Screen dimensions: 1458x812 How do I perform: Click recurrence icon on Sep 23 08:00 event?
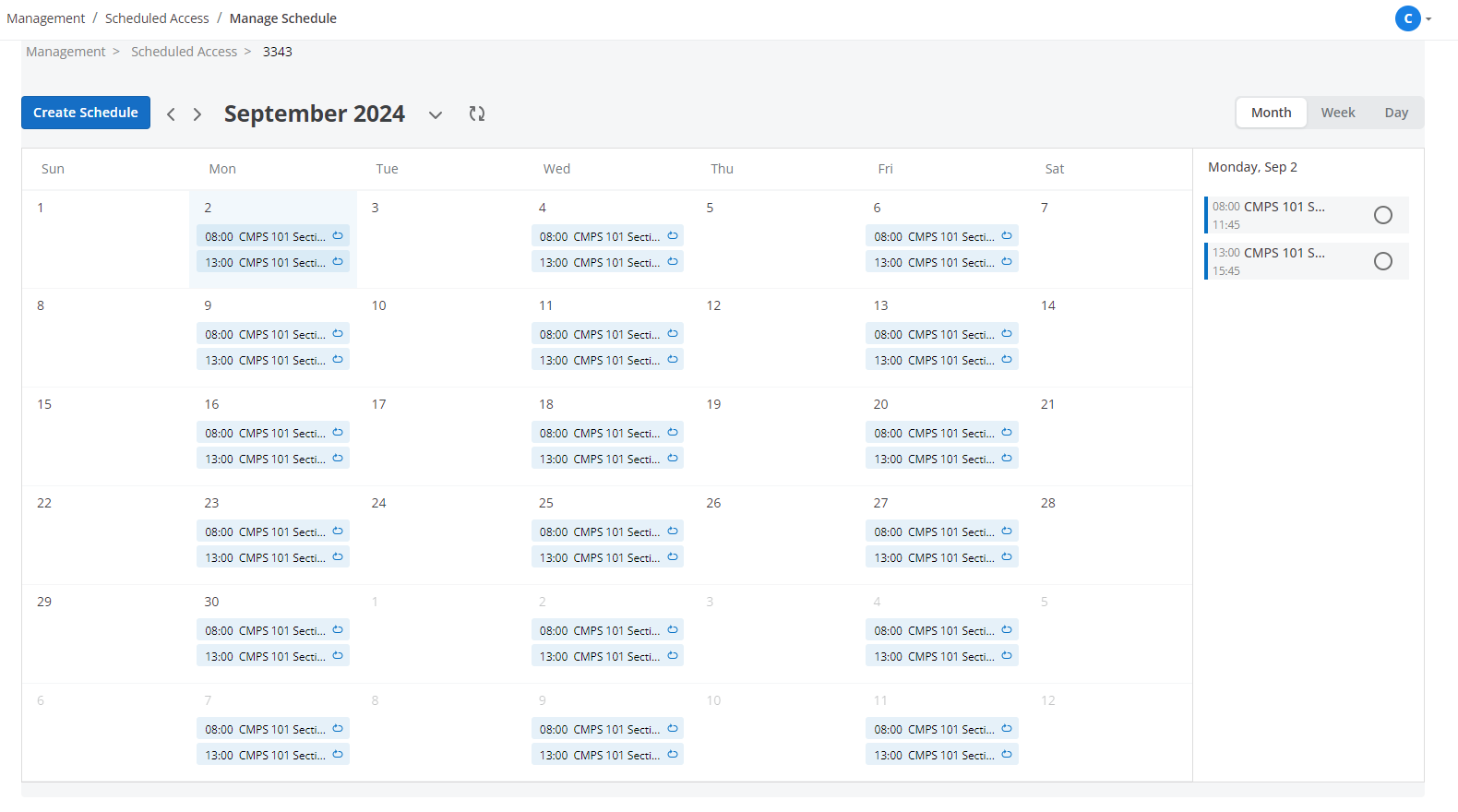(338, 531)
